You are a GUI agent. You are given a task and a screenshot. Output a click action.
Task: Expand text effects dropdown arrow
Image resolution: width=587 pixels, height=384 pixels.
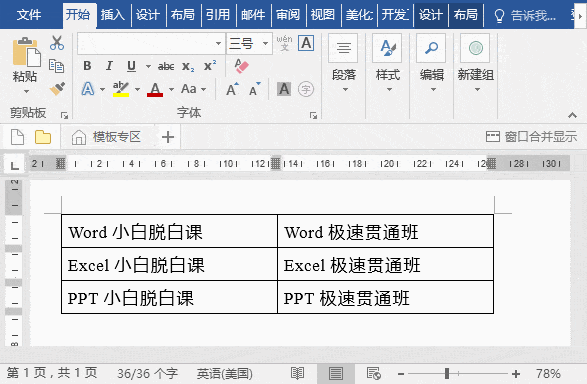tap(102, 89)
